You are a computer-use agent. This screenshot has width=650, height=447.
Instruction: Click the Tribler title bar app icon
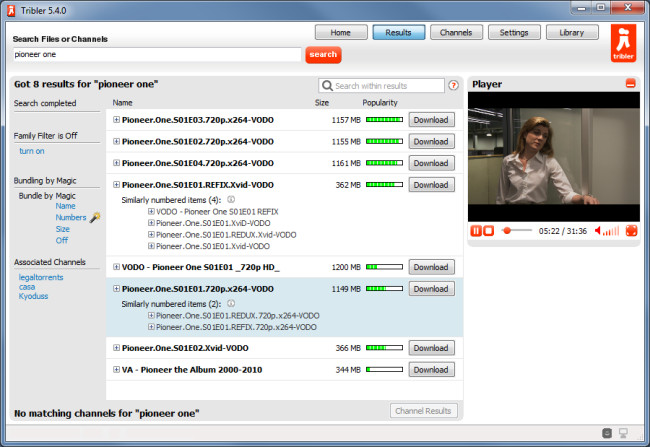(x=11, y=10)
